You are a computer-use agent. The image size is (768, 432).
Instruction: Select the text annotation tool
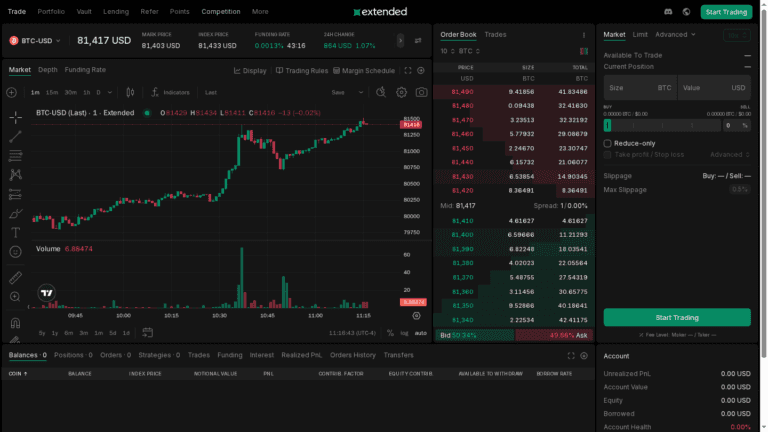[16, 233]
